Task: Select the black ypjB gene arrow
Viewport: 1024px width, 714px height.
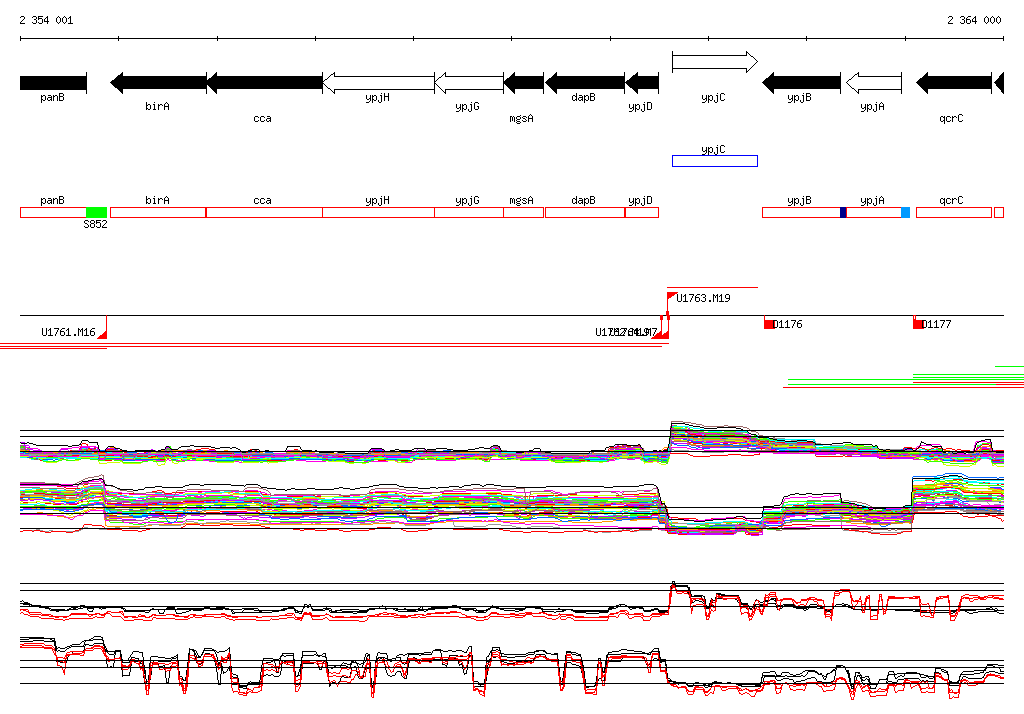Action: (x=801, y=82)
